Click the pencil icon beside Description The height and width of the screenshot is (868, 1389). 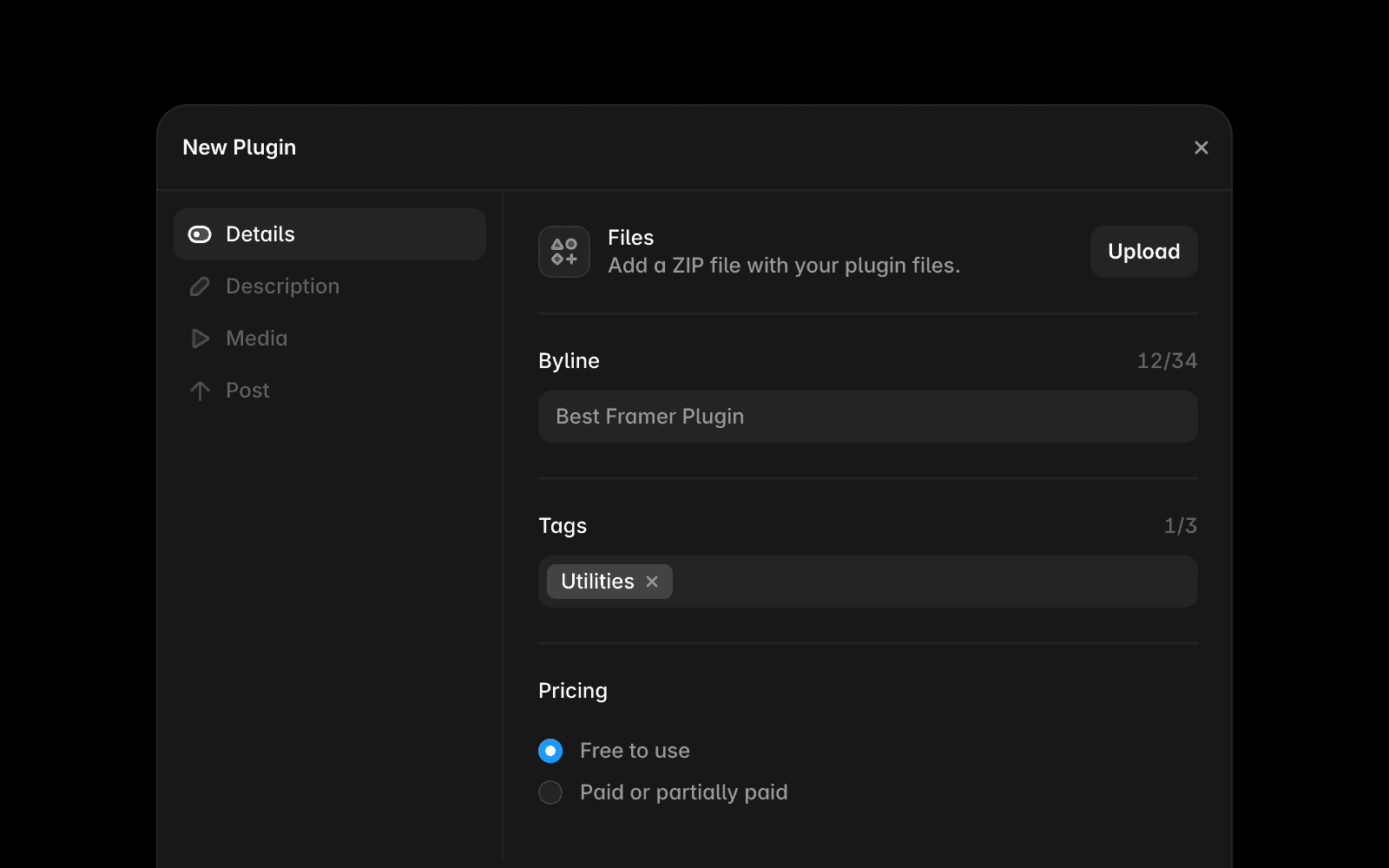pos(200,286)
